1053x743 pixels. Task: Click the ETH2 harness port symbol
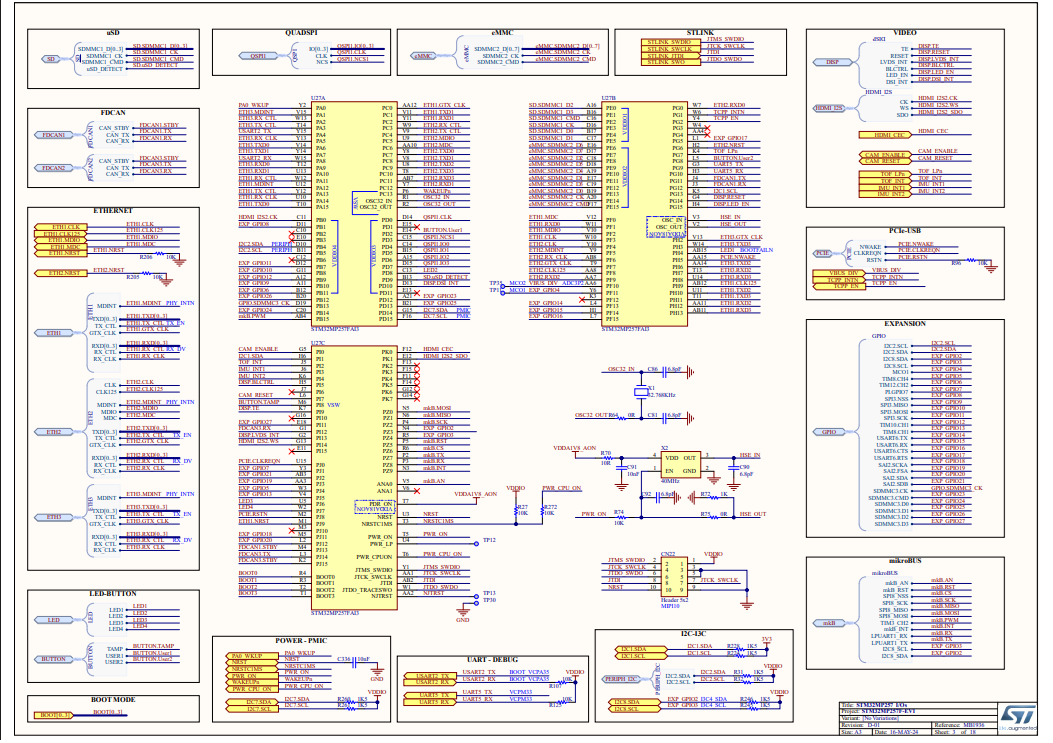click(x=54, y=432)
